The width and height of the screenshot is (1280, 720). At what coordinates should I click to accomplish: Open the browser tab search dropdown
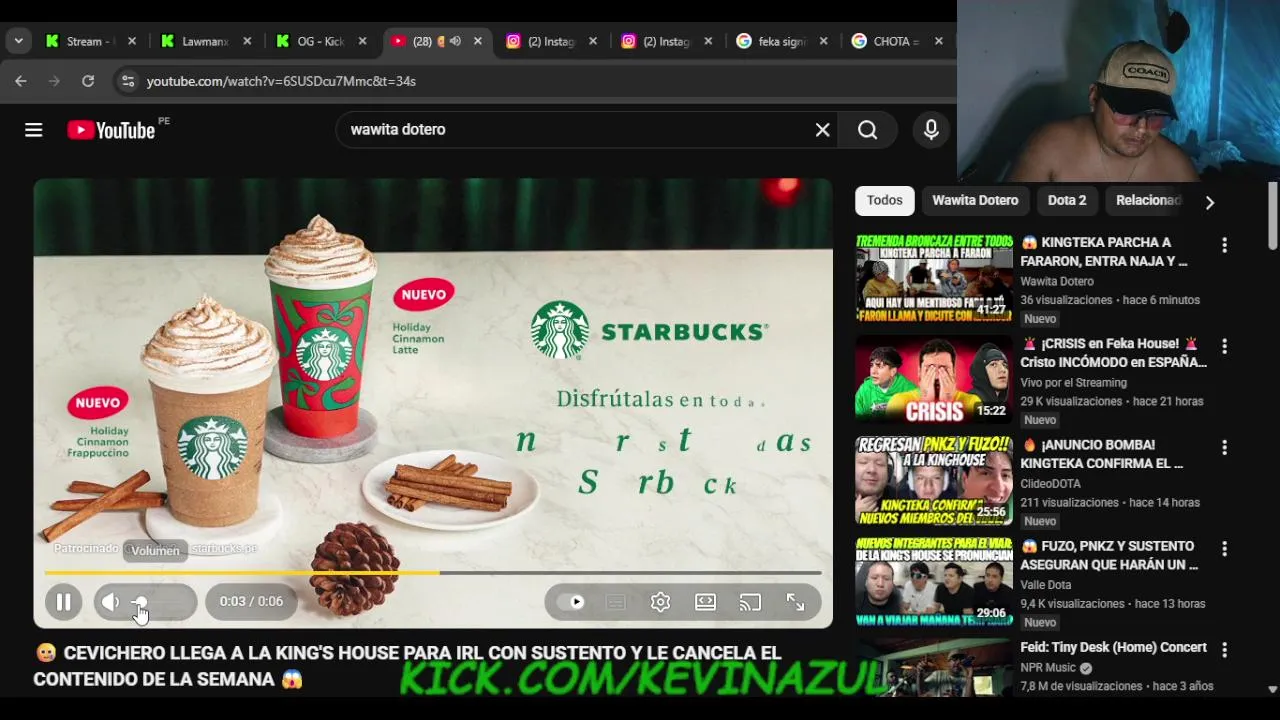[x=18, y=41]
